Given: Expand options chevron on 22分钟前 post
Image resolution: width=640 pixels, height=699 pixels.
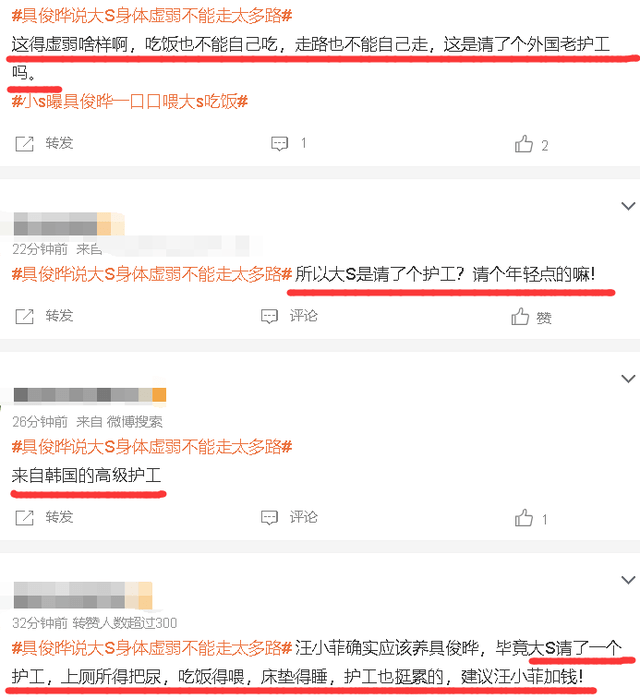Looking at the screenshot, I should coord(628,206).
